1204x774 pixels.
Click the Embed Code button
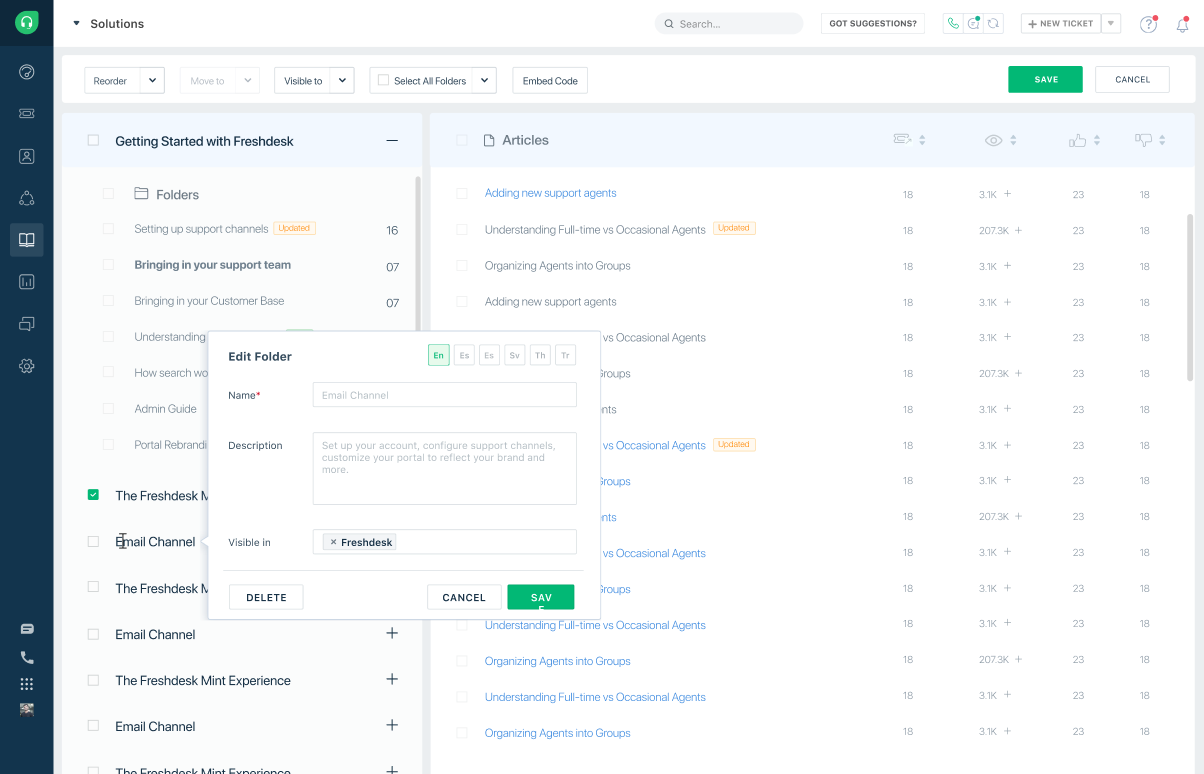[x=550, y=80]
